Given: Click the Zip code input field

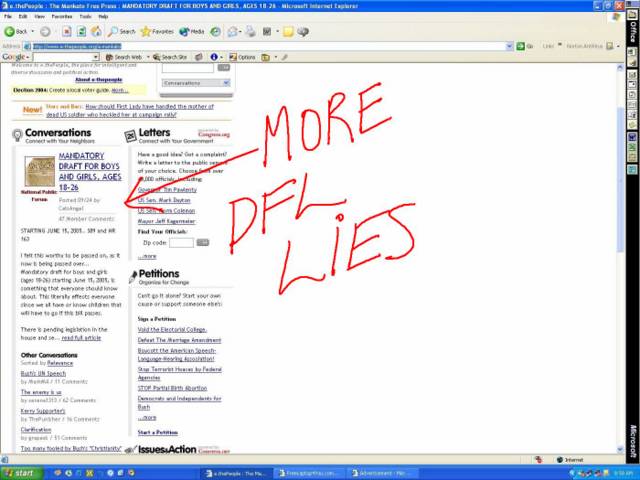Looking at the screenshot, I should (181, 243).
